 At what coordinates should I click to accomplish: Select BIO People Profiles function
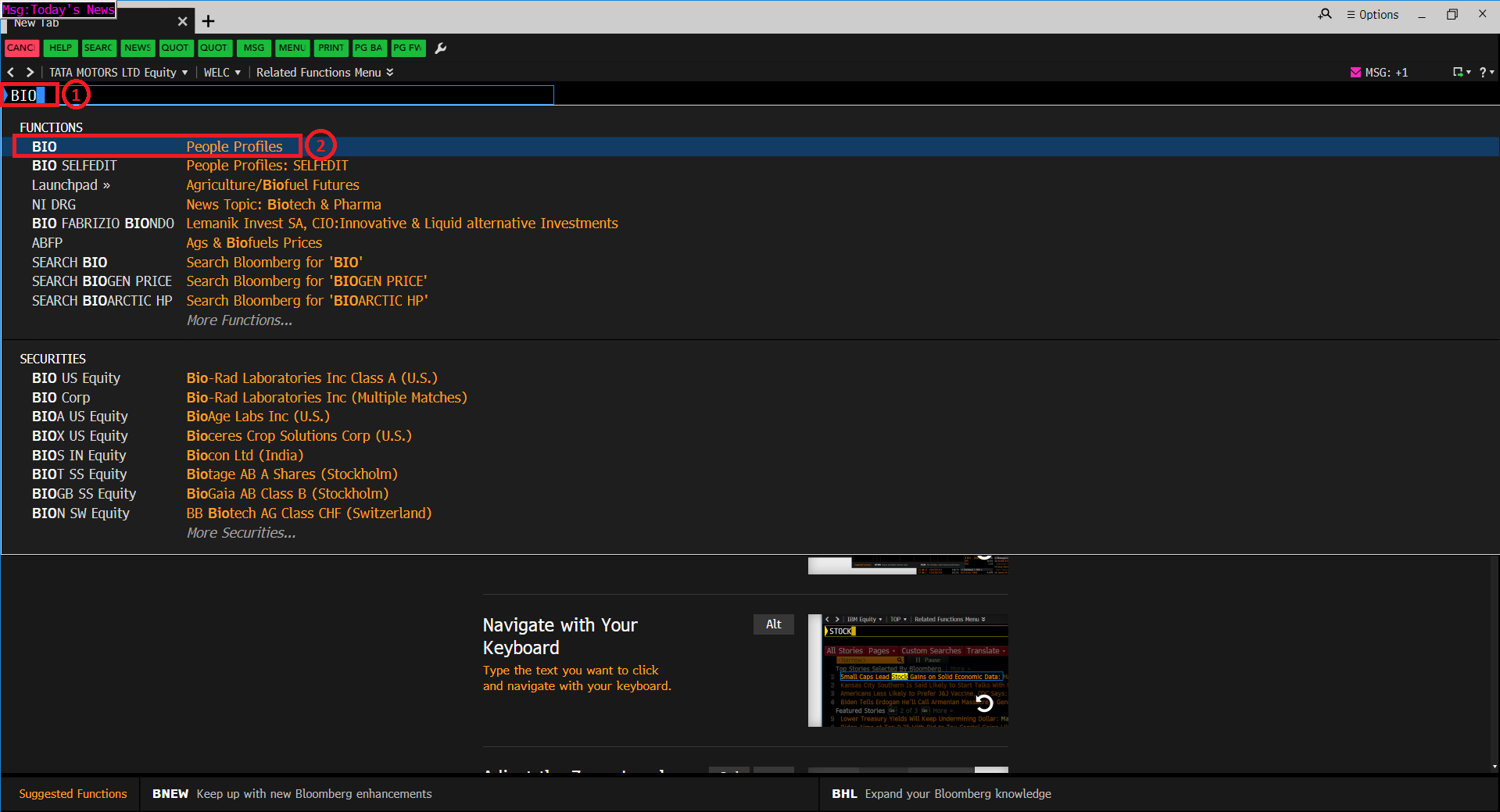tap(750, 147)
